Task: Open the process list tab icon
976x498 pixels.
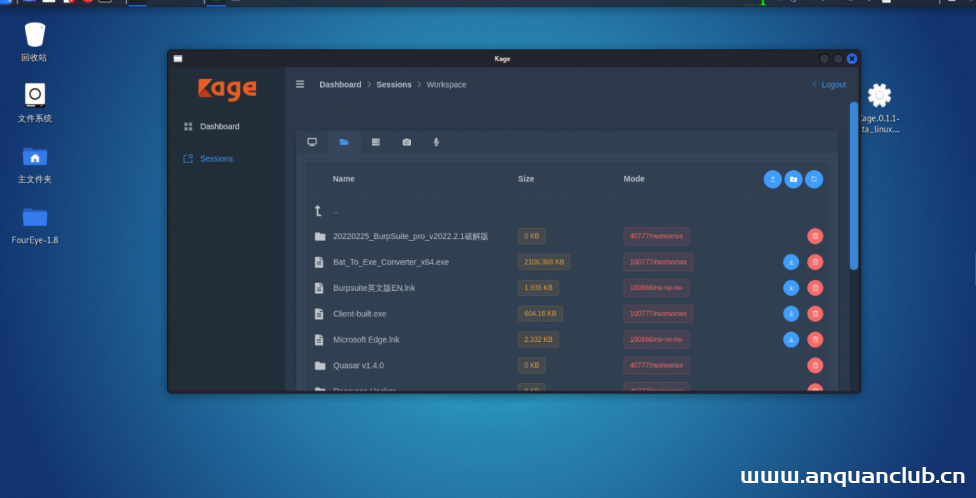Action: click(x=376, y=142)
